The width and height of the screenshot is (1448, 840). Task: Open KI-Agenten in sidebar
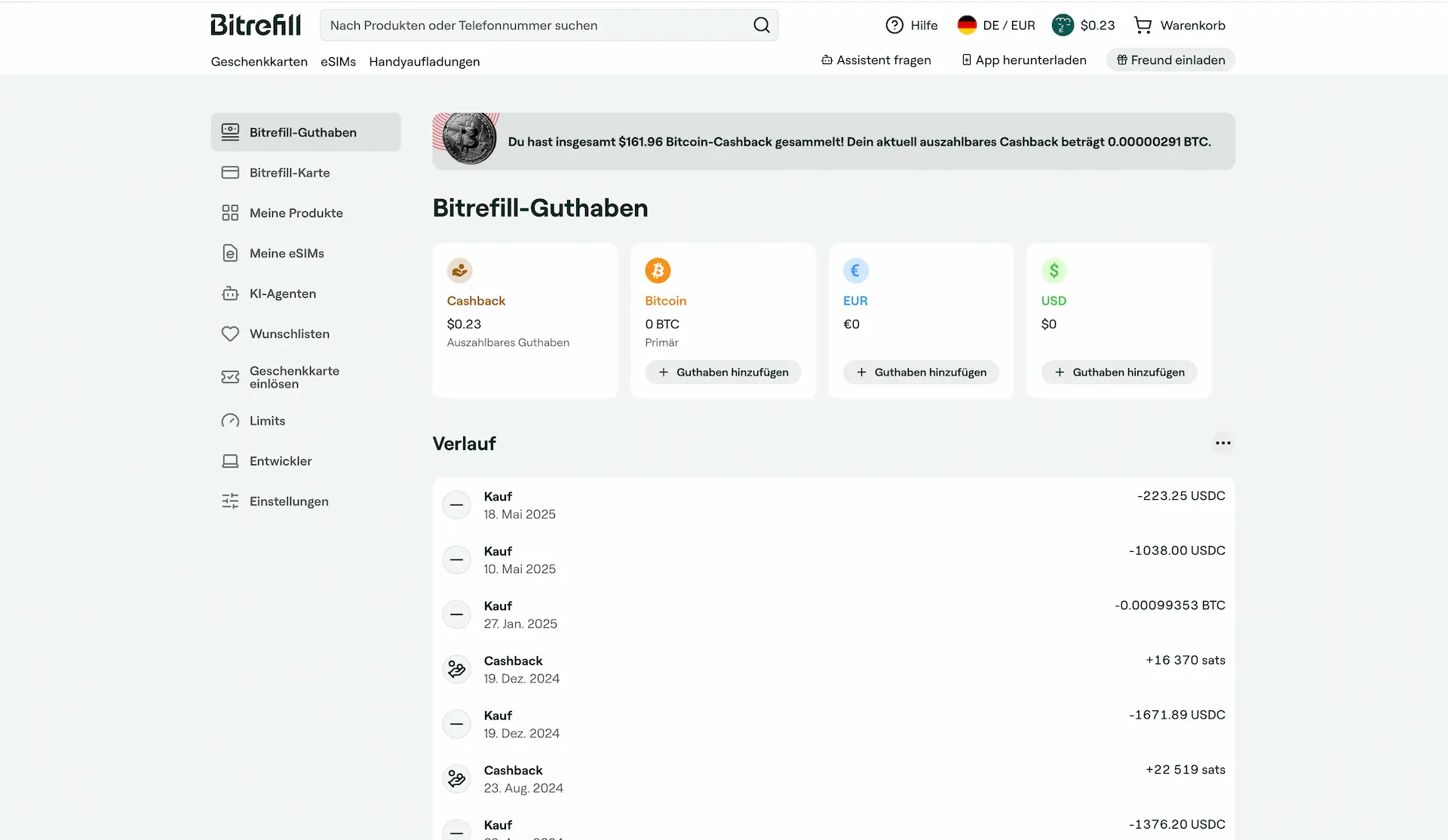[x=305, y=293]
